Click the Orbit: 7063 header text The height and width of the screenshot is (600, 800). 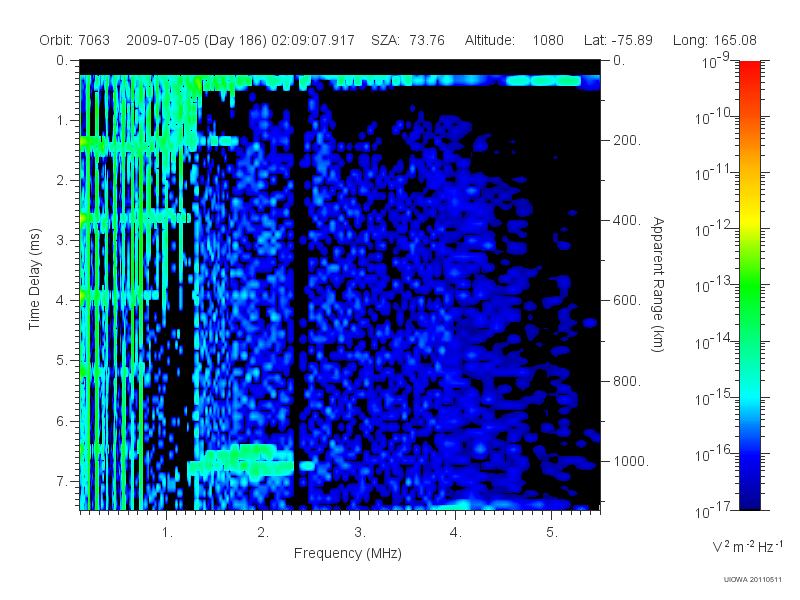tap(74, 40)
